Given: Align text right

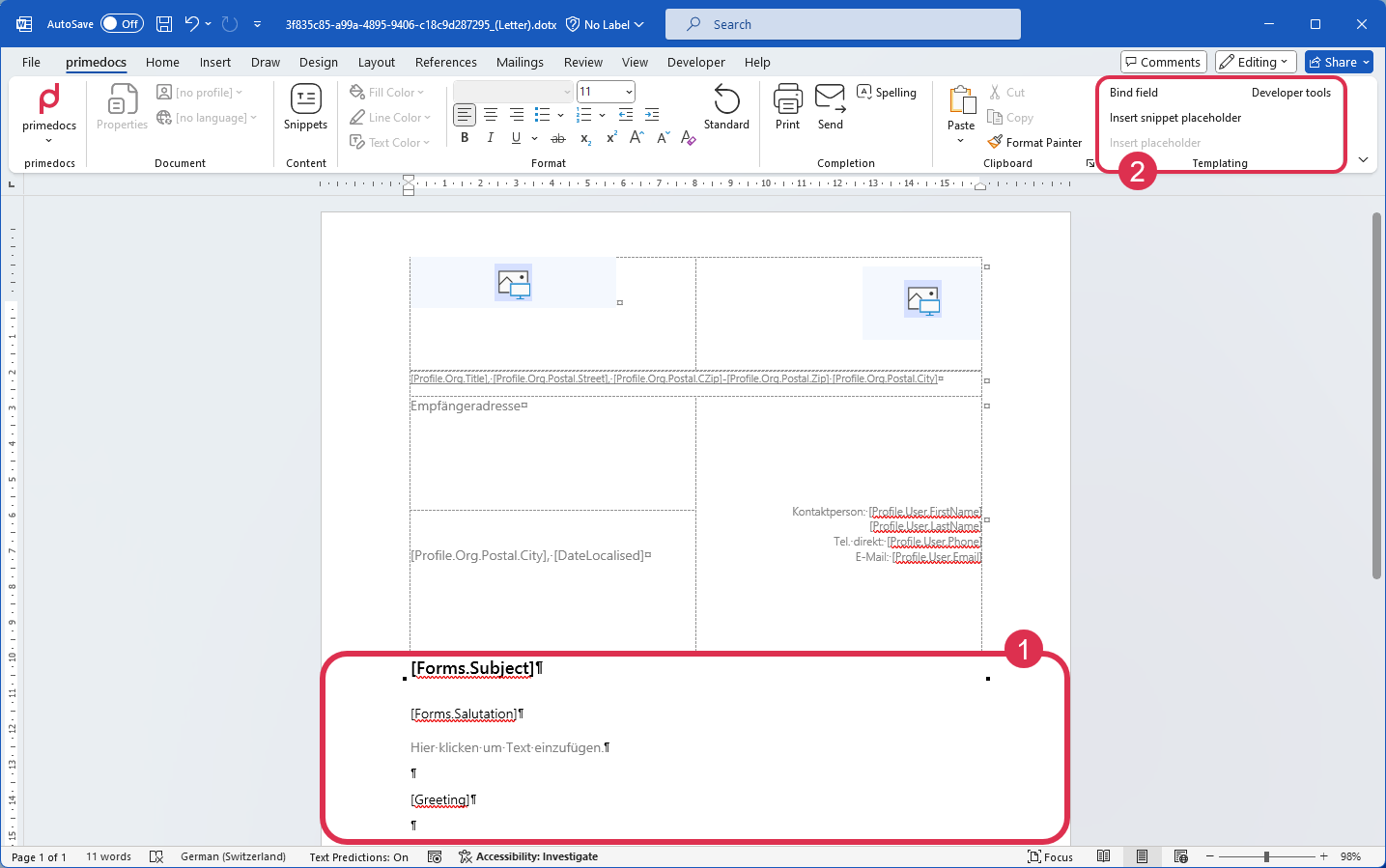Looking at the screenshot, I should 517,115.
